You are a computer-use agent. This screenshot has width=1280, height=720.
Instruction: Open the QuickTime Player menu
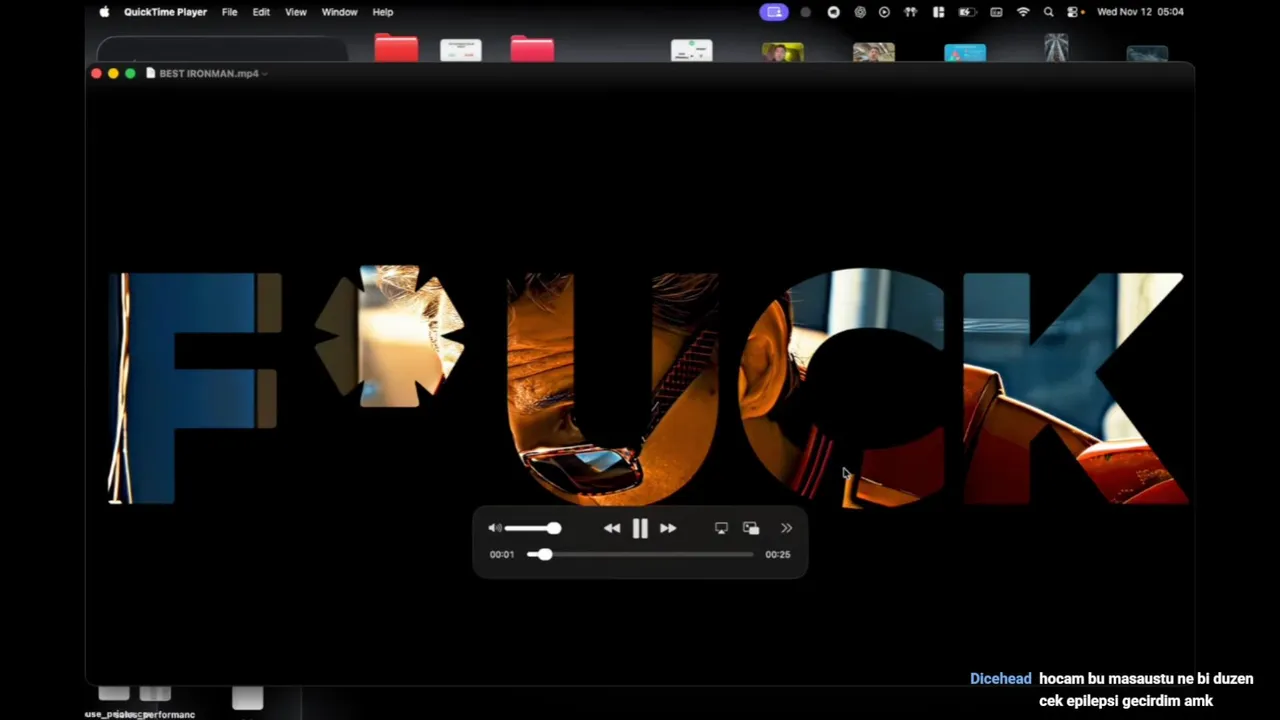(x=165, y=12)
